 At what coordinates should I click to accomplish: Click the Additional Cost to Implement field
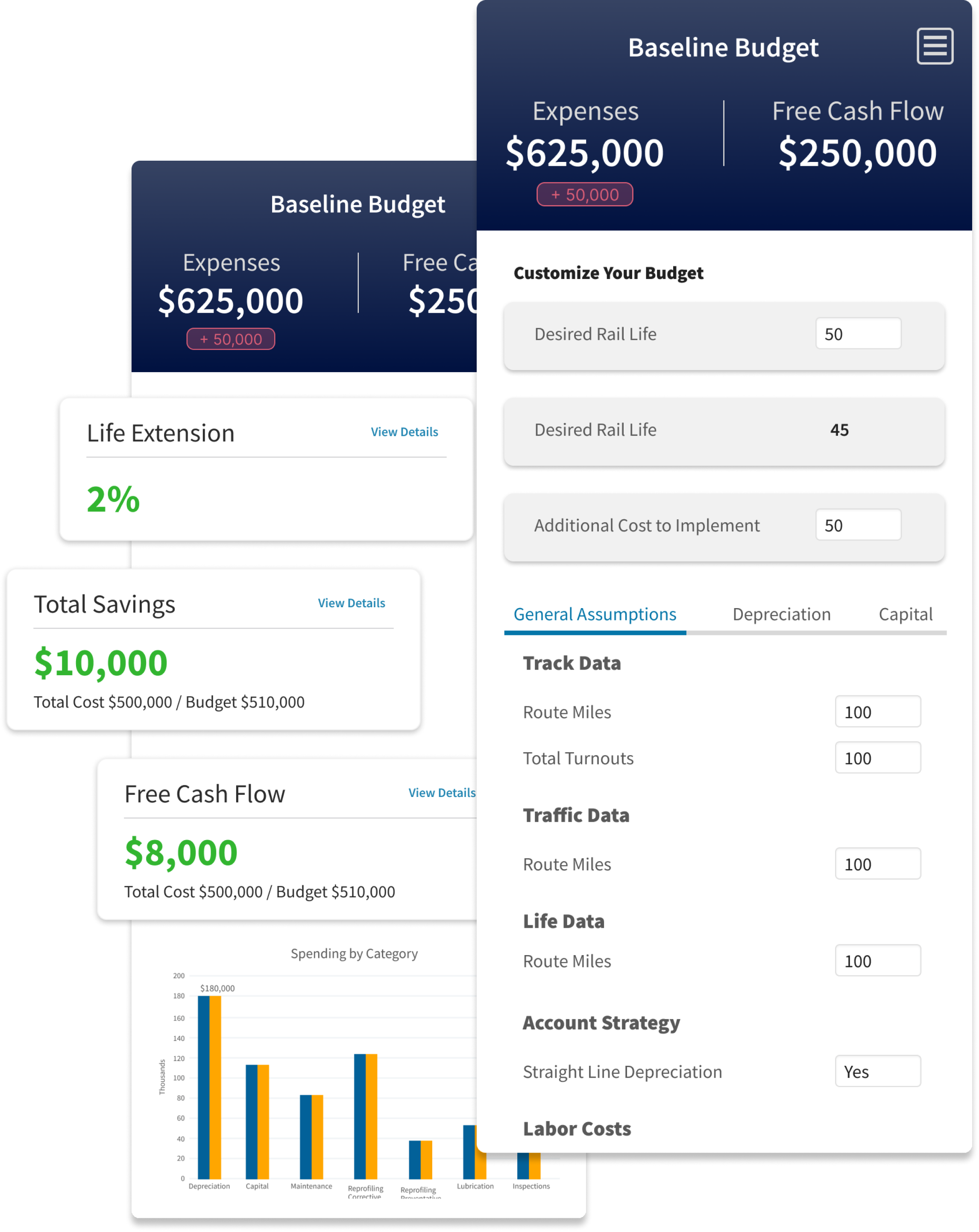tap(858, 525)
